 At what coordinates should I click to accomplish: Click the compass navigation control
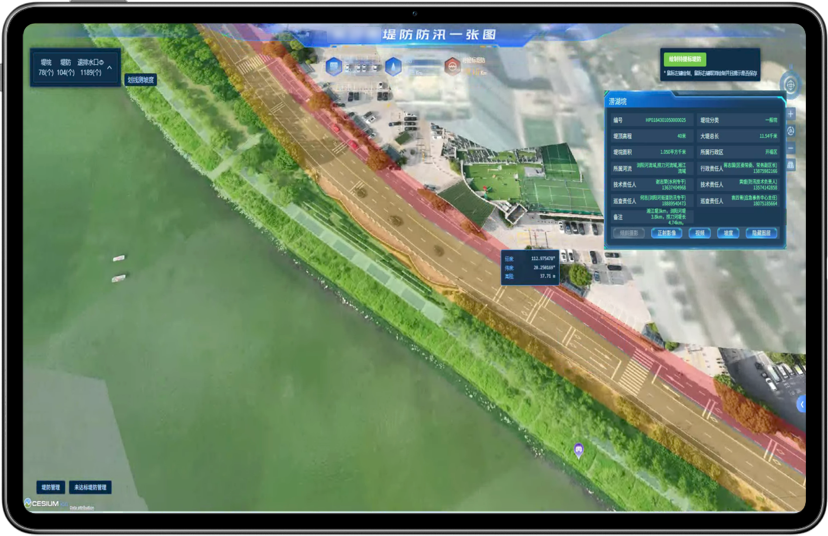[x=790, y=84]
